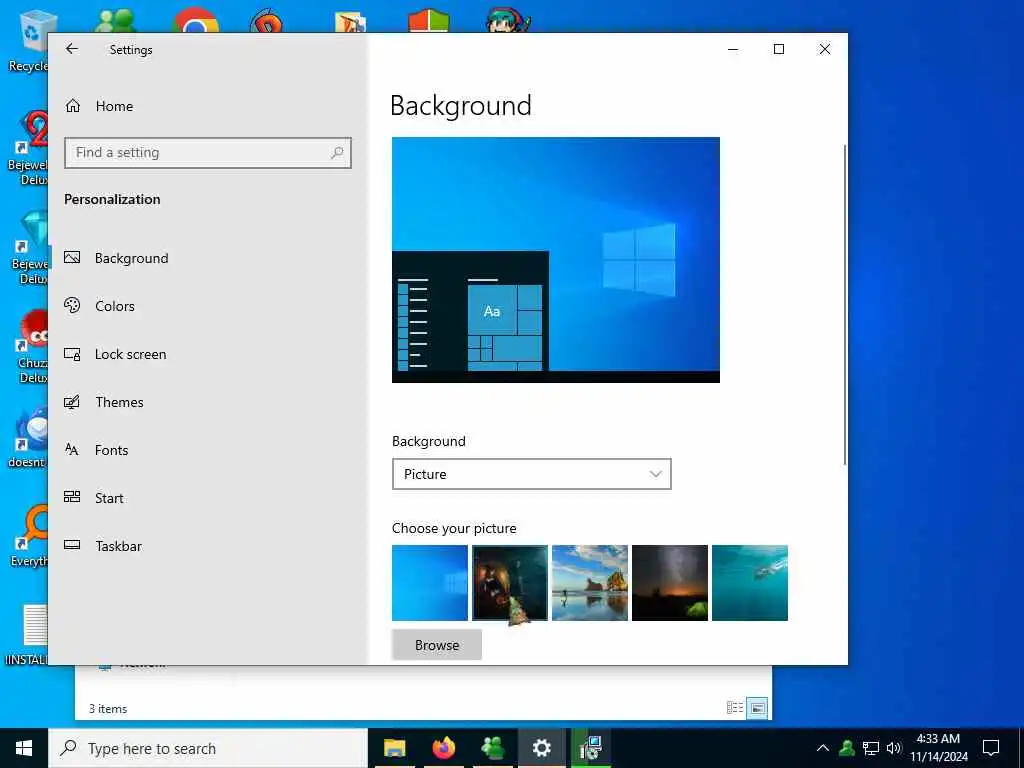This screenshot has width=1024, height=768.
Task: Open the Colors personalization page
Action: tap(115, 306)
